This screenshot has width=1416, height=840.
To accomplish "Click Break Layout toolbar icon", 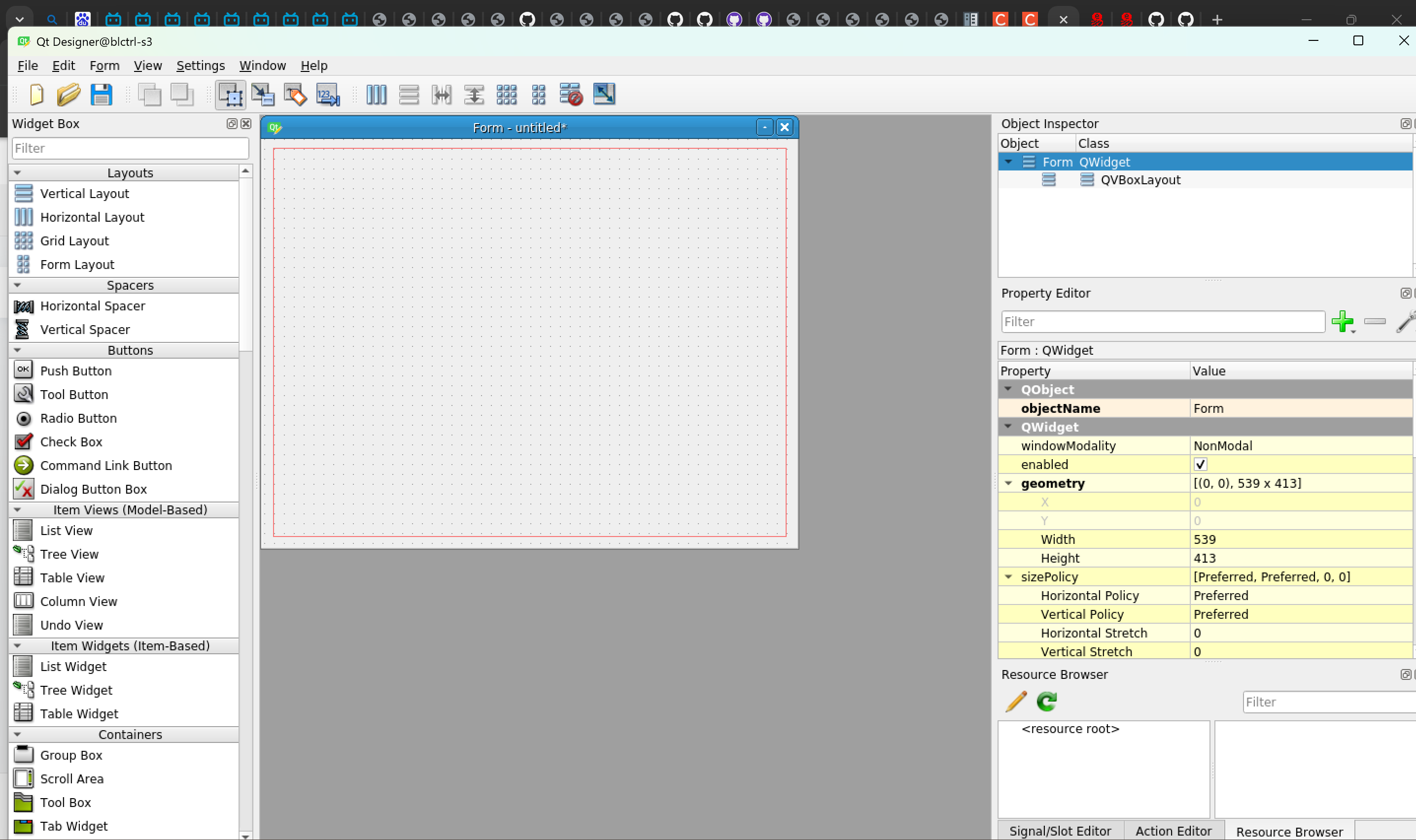I will [x=571, y=95].
